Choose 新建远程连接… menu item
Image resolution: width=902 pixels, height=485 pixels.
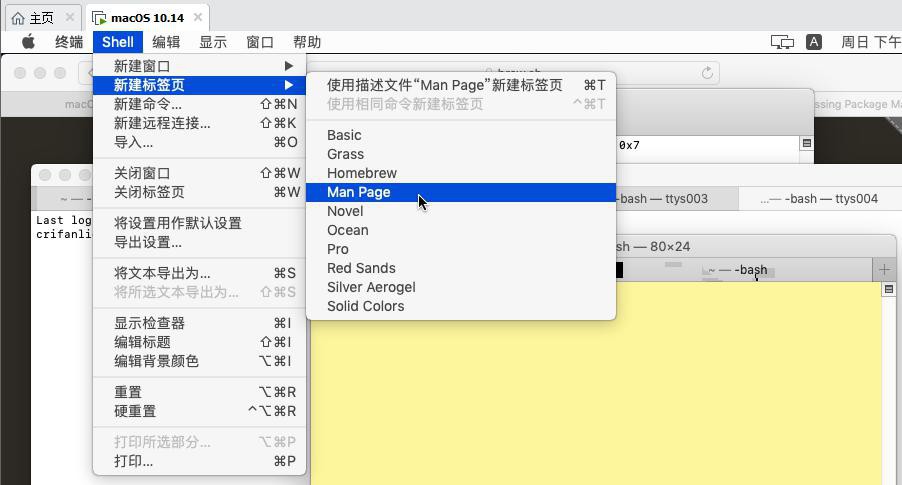(200, 123)
